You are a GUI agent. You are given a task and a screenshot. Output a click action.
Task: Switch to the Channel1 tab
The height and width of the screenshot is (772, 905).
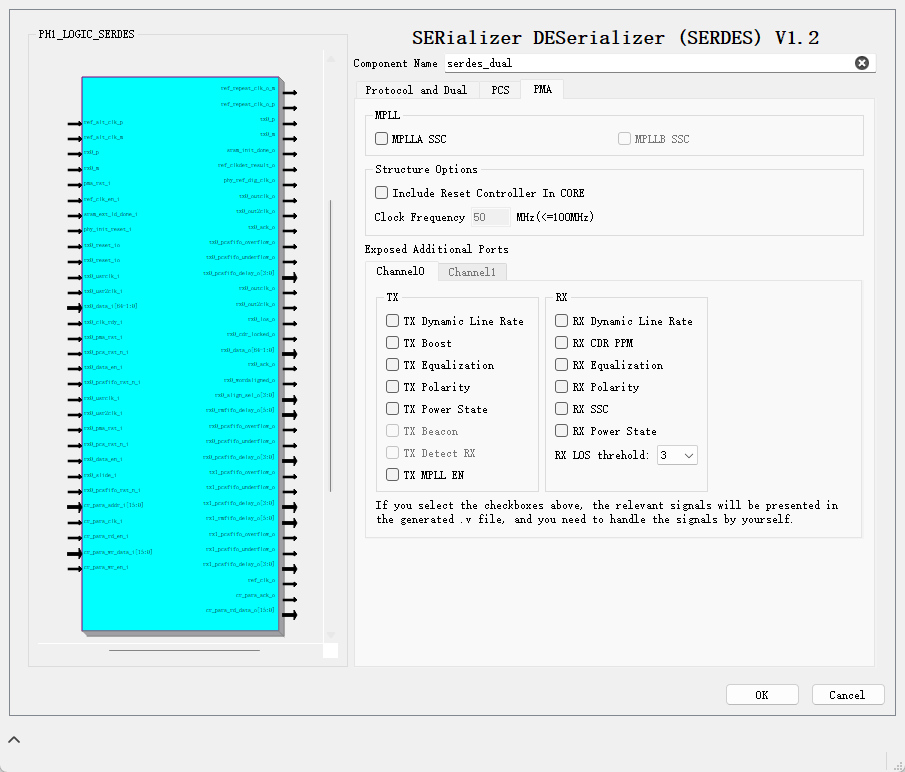click(x=472, y=272)
